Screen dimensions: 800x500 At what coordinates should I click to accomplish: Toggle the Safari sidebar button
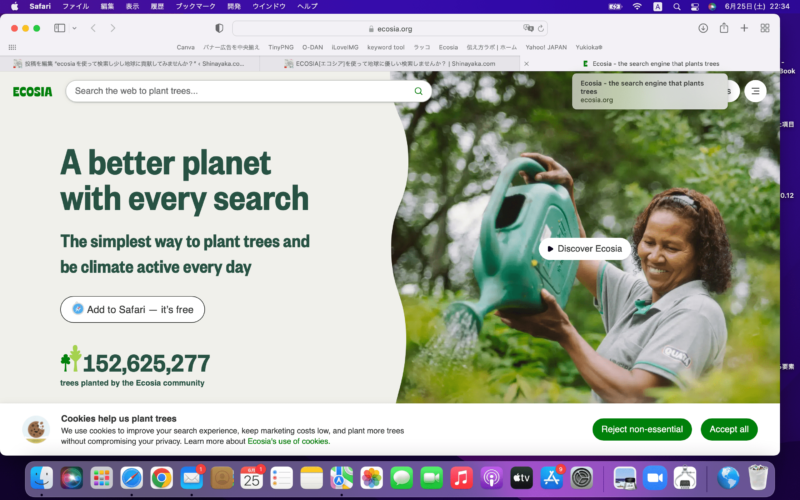(x=60, y=28)
